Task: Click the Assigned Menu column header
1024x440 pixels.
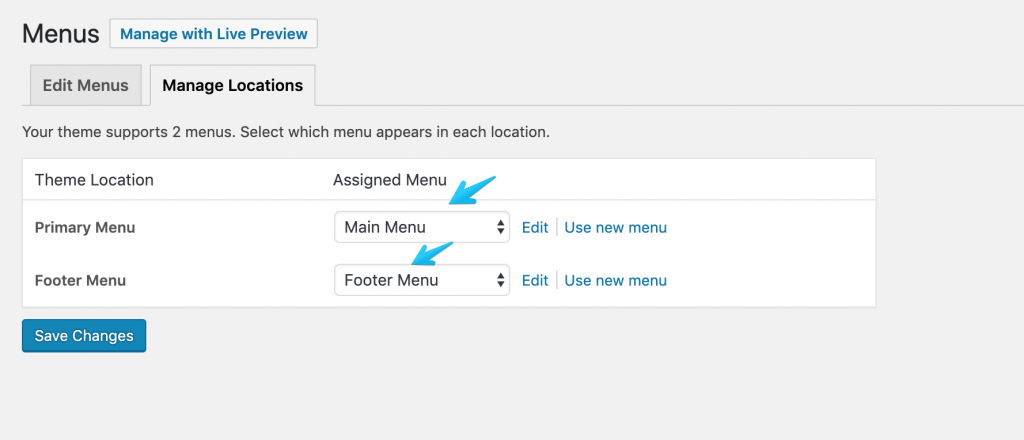Action: [x=390, y=180]
